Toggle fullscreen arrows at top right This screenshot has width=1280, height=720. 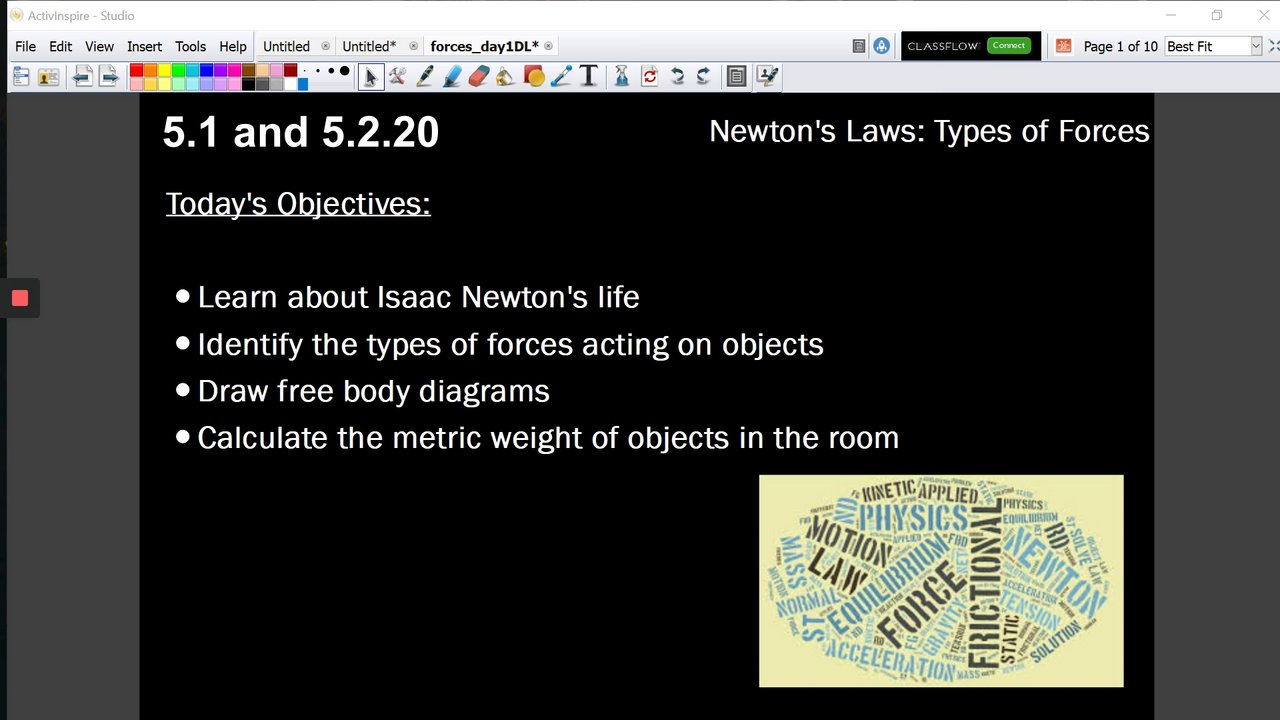[x=1274, y=46]
